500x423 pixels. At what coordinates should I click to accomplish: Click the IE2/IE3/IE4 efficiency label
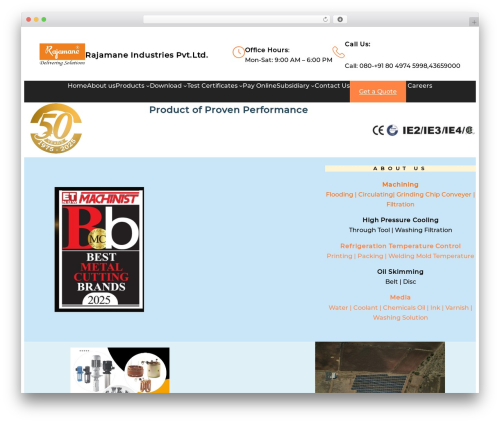433,130
